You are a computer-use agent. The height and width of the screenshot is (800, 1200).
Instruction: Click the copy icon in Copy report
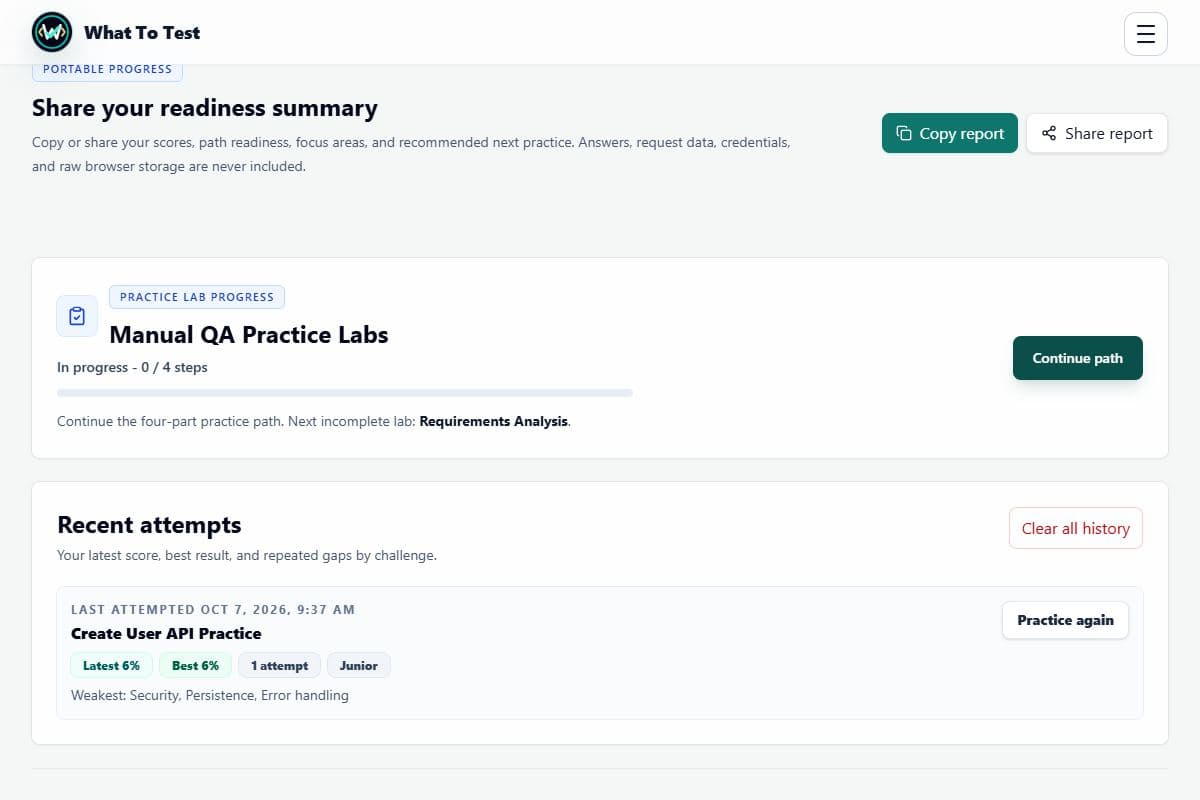point(904,133)
